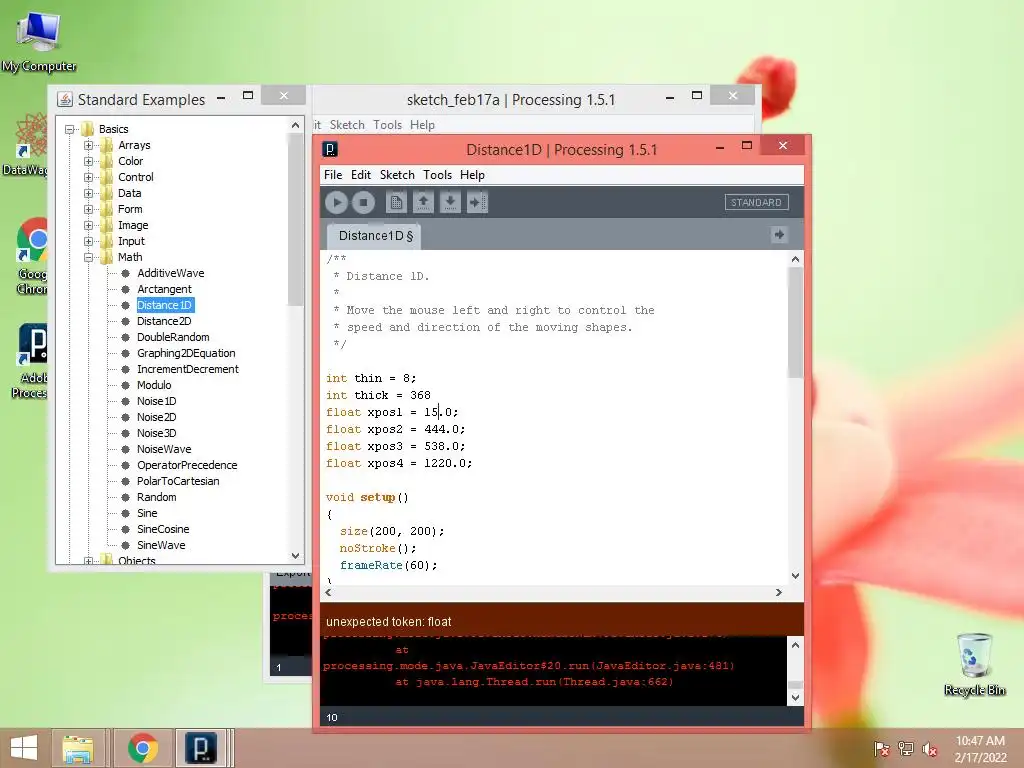Select the Arctangent example
The width and height of the screenshot is (1024, 768).
pyautogui.click(x=164, y=289)
